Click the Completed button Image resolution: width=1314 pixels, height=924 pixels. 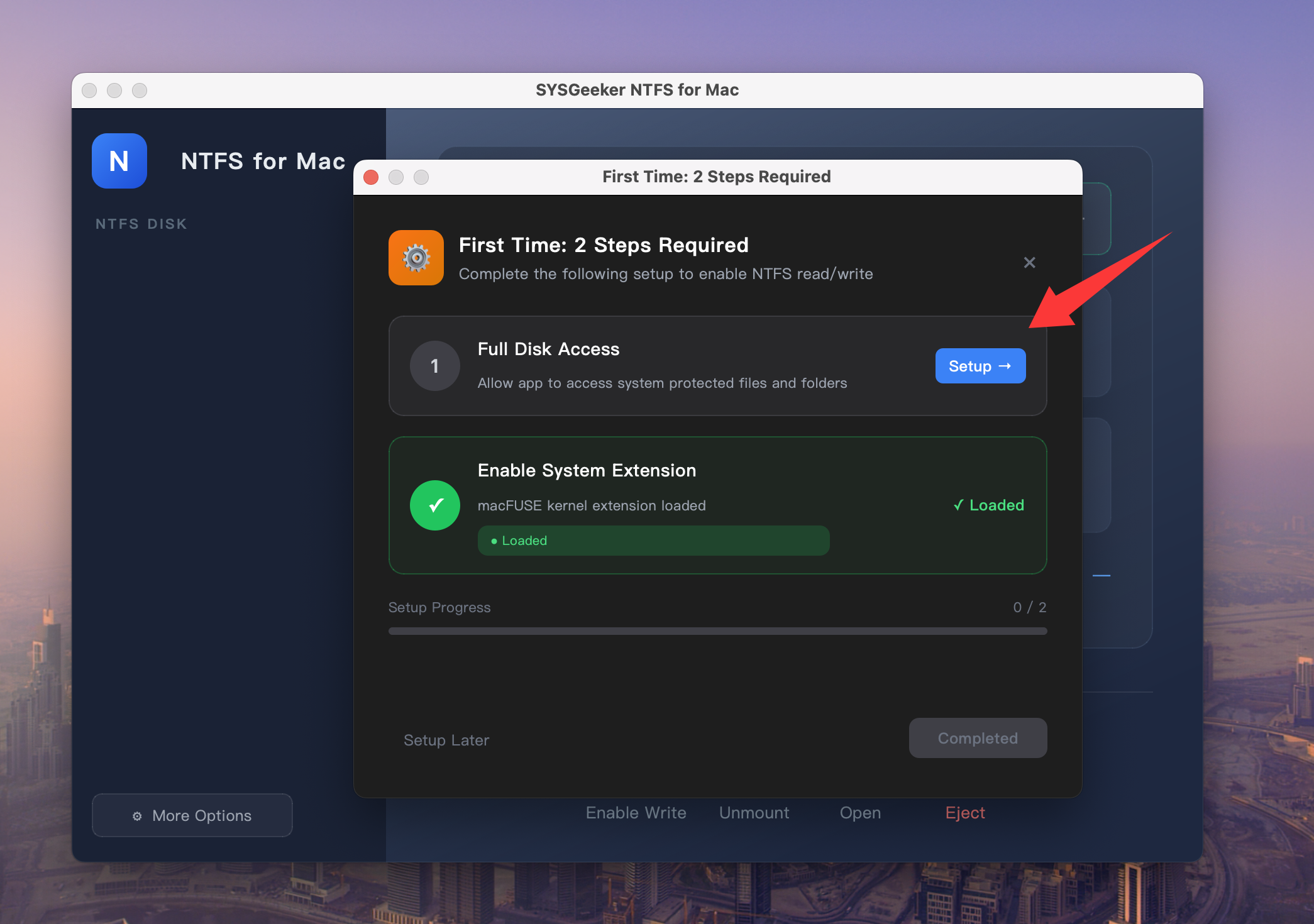[x=977, y=738]
